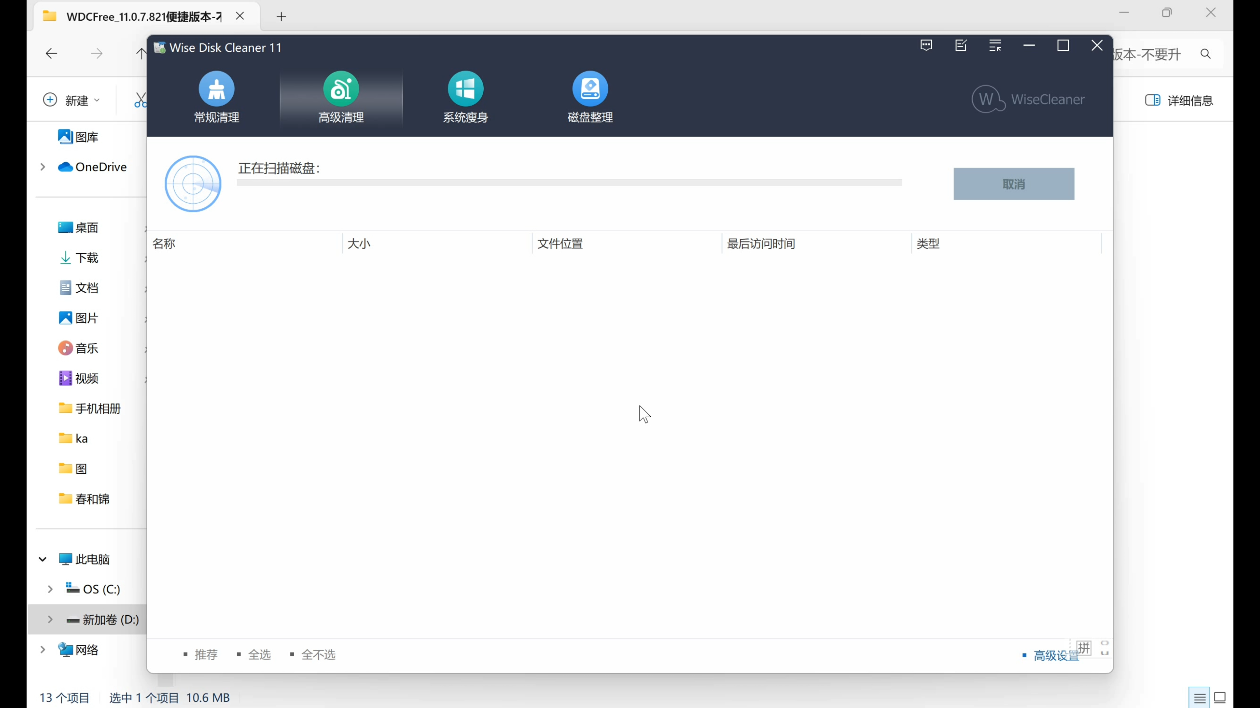Image resolution: width=1260 pixels, height=708 pixels.
Task: Select 此电脑 in Explorer sidebar
Action: click(x=84, y=559)
